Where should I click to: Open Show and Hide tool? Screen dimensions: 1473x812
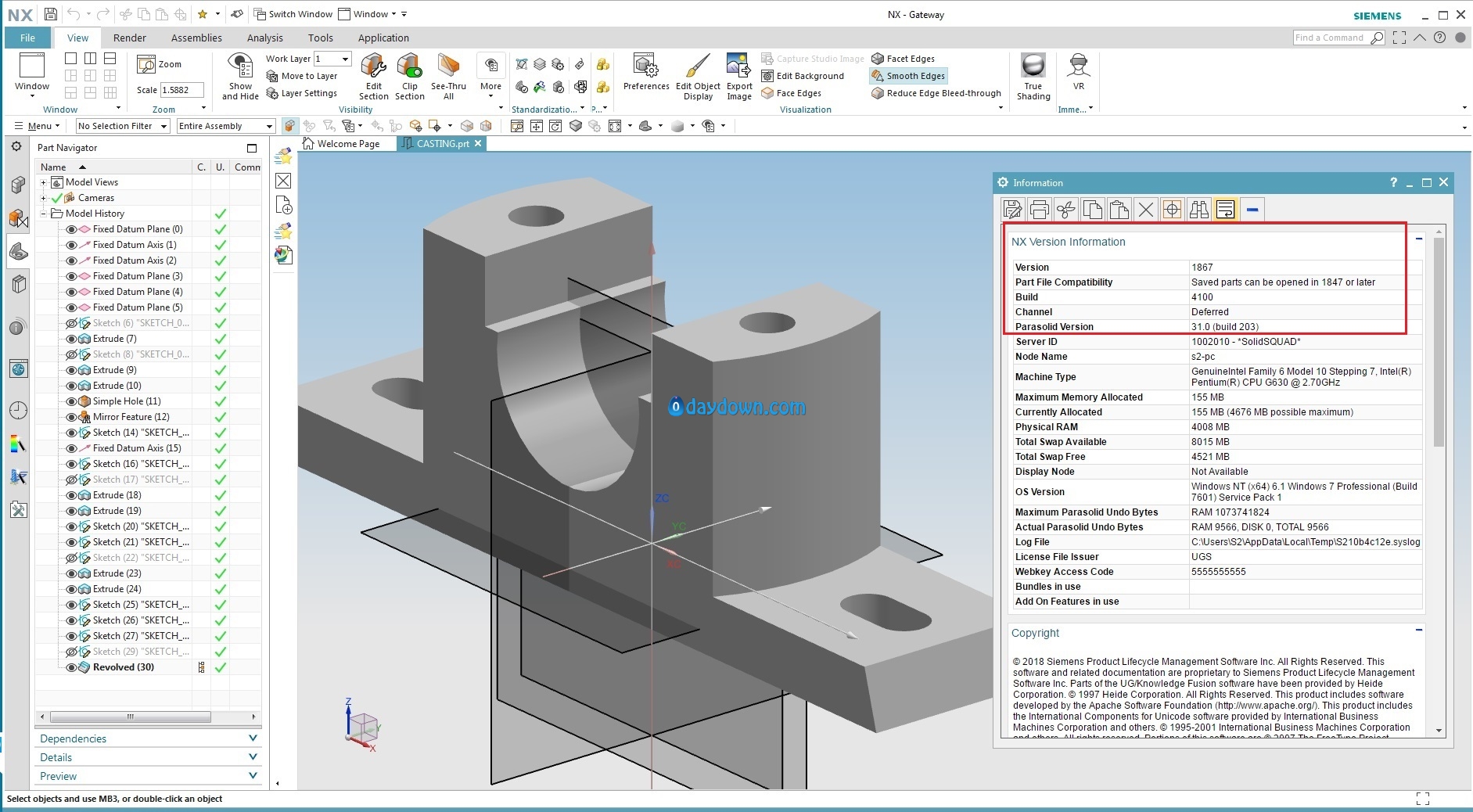[240, 77]
